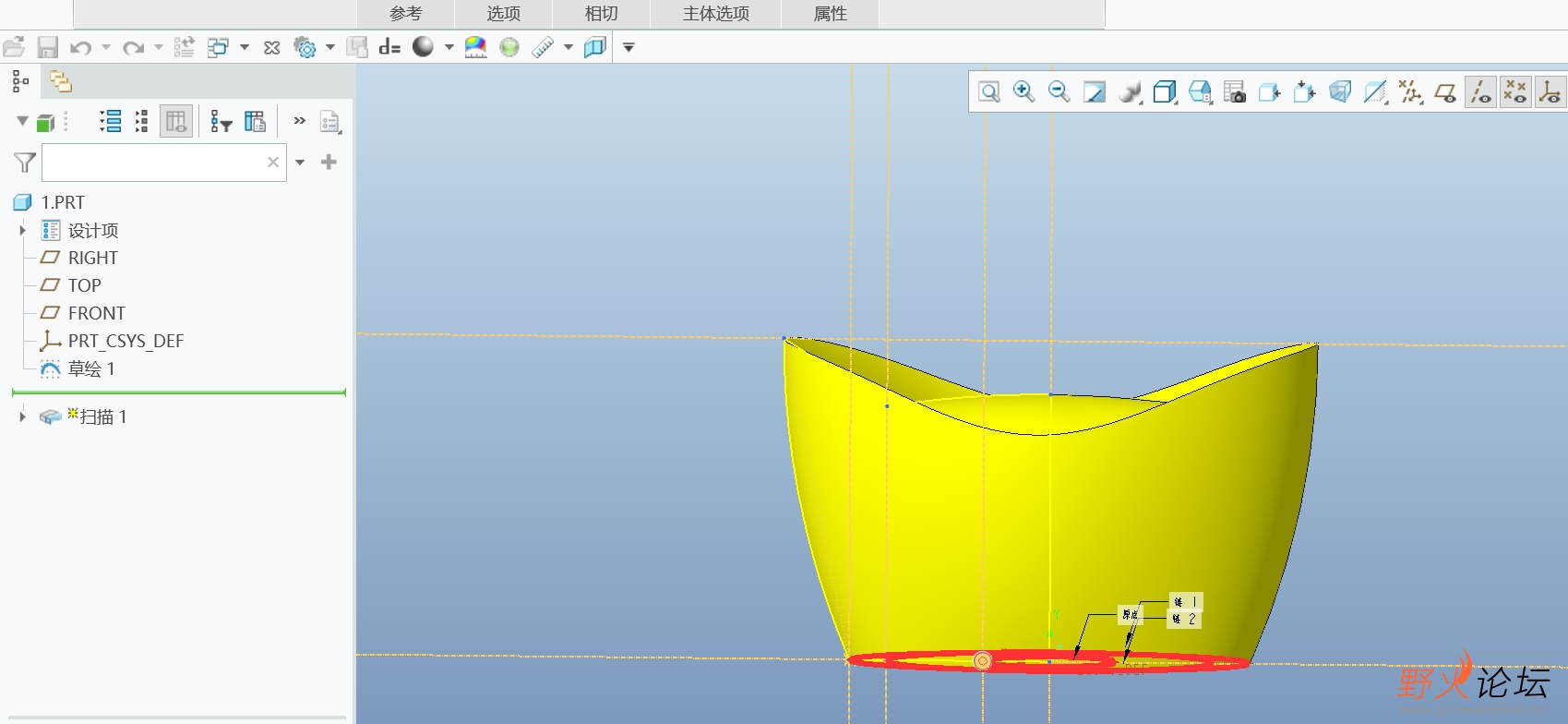Click the Save icon in the quick toolbar

tap(47, 47)
